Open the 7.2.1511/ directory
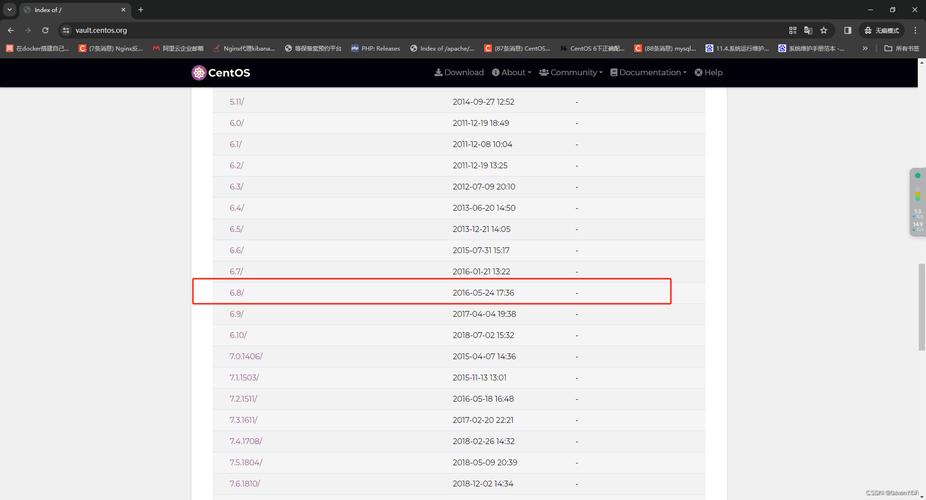Screen dimensions: 926x500 (x=243, y=399)
